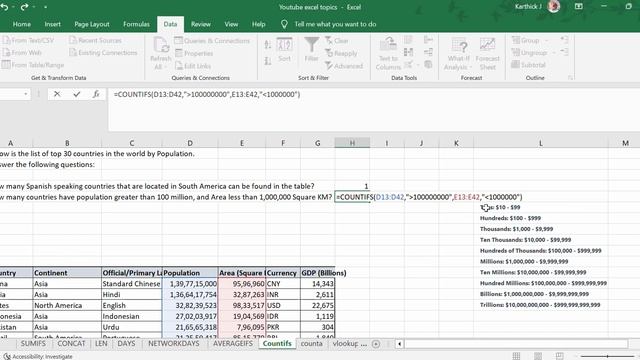This screenshot has width=640, height=360.
Task: Click Existing Connections button
Action: (103, 53)
